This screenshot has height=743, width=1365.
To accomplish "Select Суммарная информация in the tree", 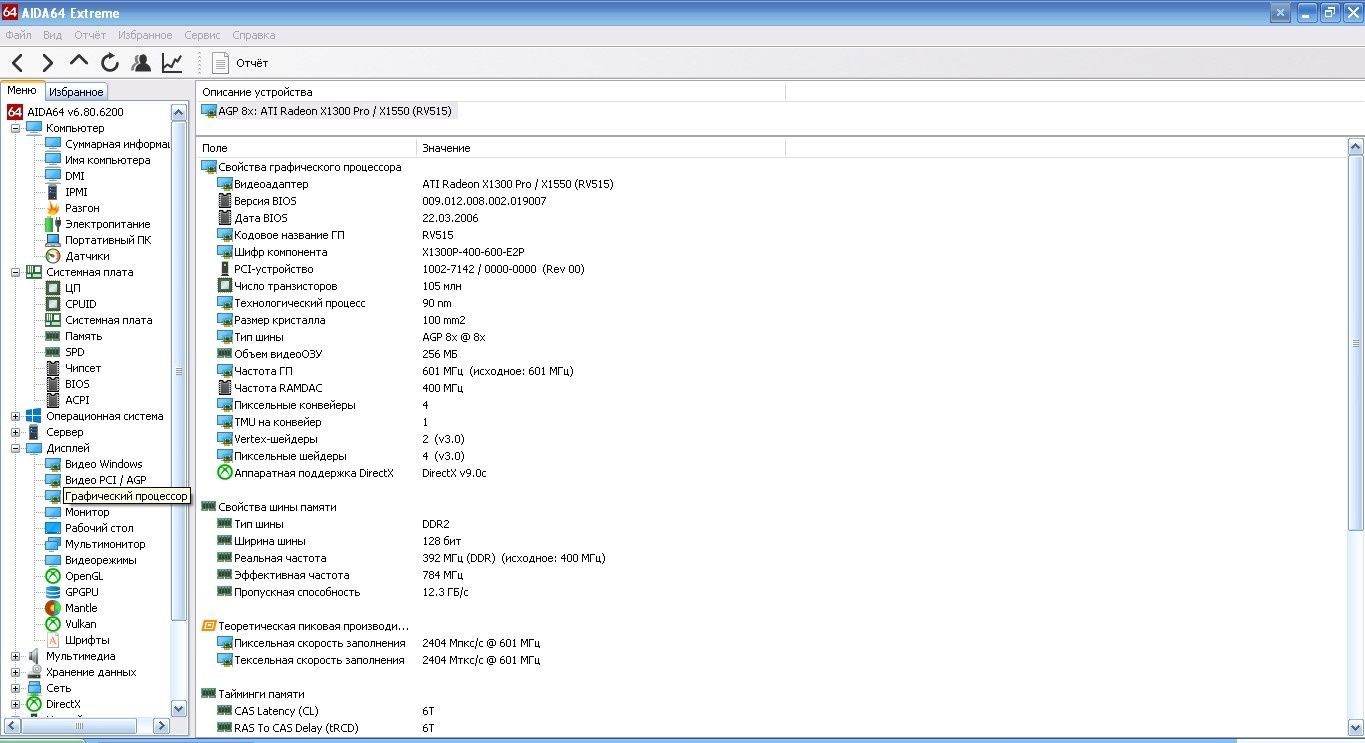I will click(x=117, y=144).
